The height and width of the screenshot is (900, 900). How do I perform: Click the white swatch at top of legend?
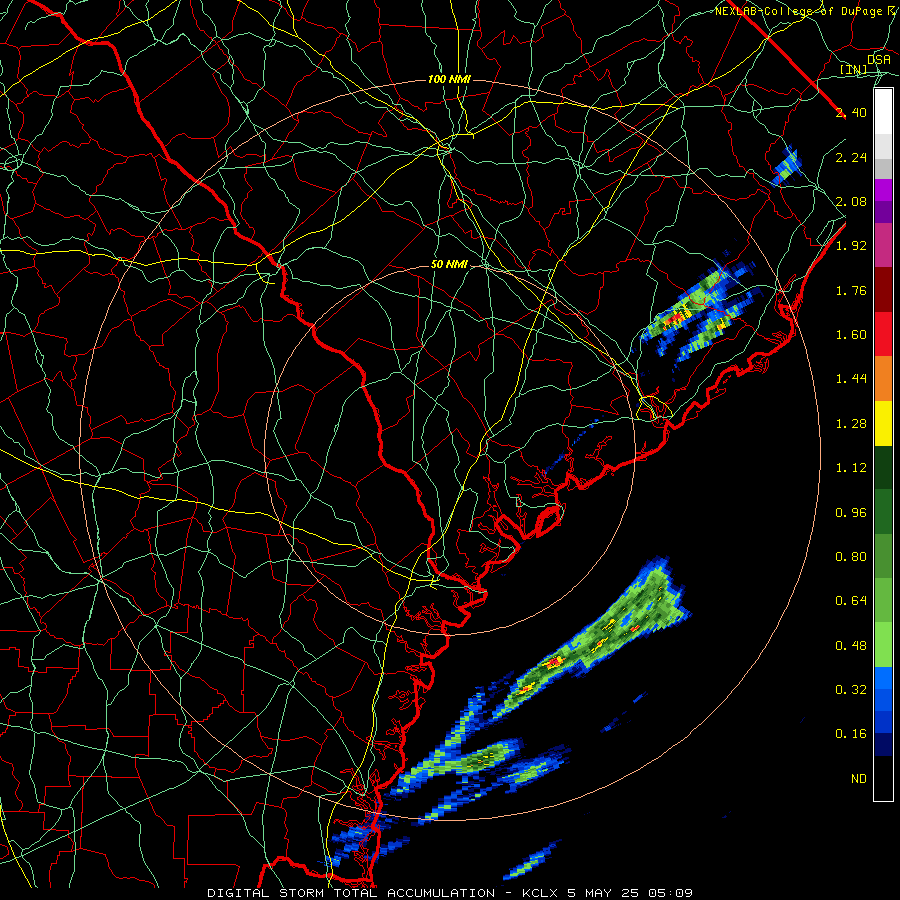tap(883, 112)
